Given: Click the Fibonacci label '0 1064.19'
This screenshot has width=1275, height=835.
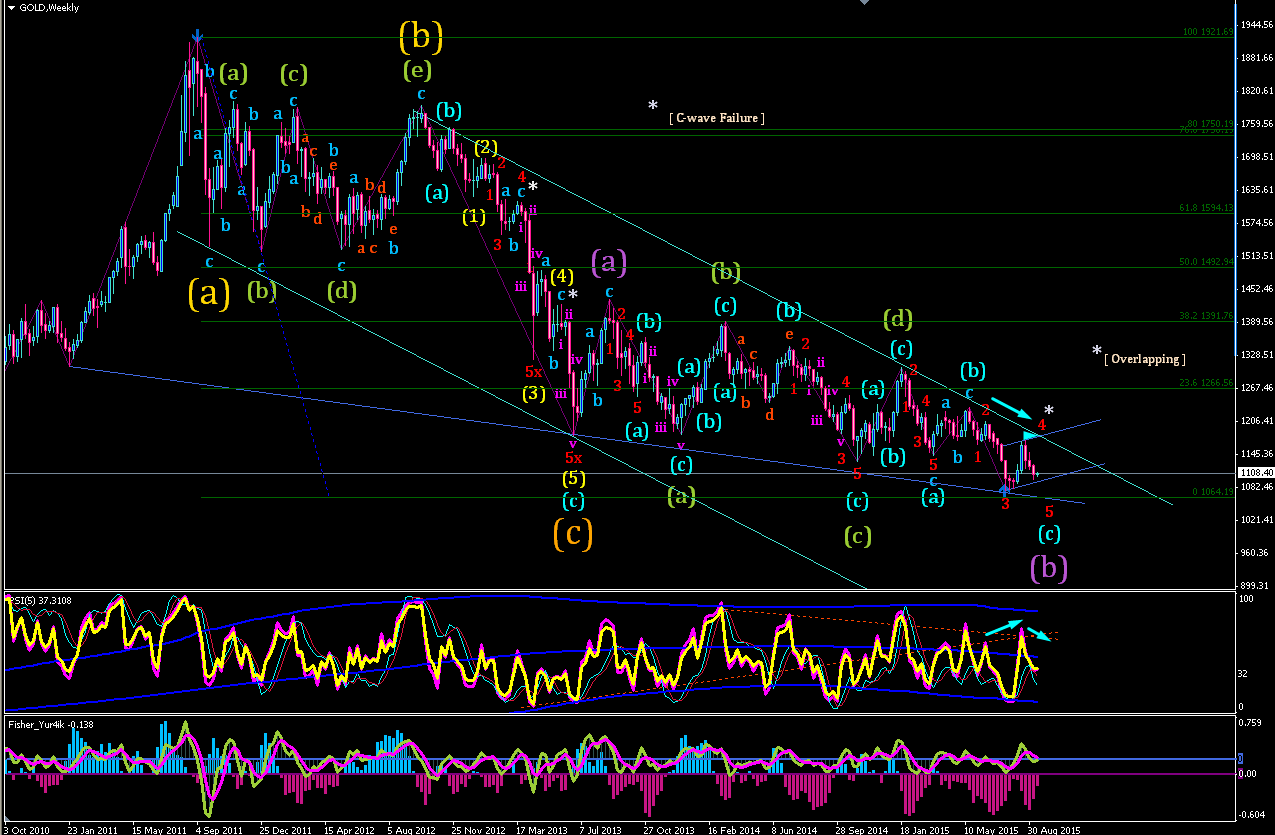Looking at the screenshot, I should [1213, 492].
